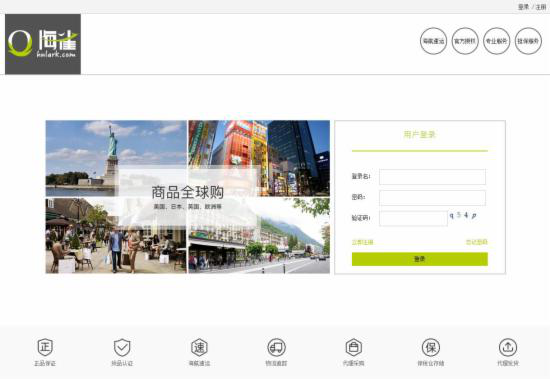Click the 注册 link in top bar
Viewport: 550px width, 379px height.
coord(541,7)
